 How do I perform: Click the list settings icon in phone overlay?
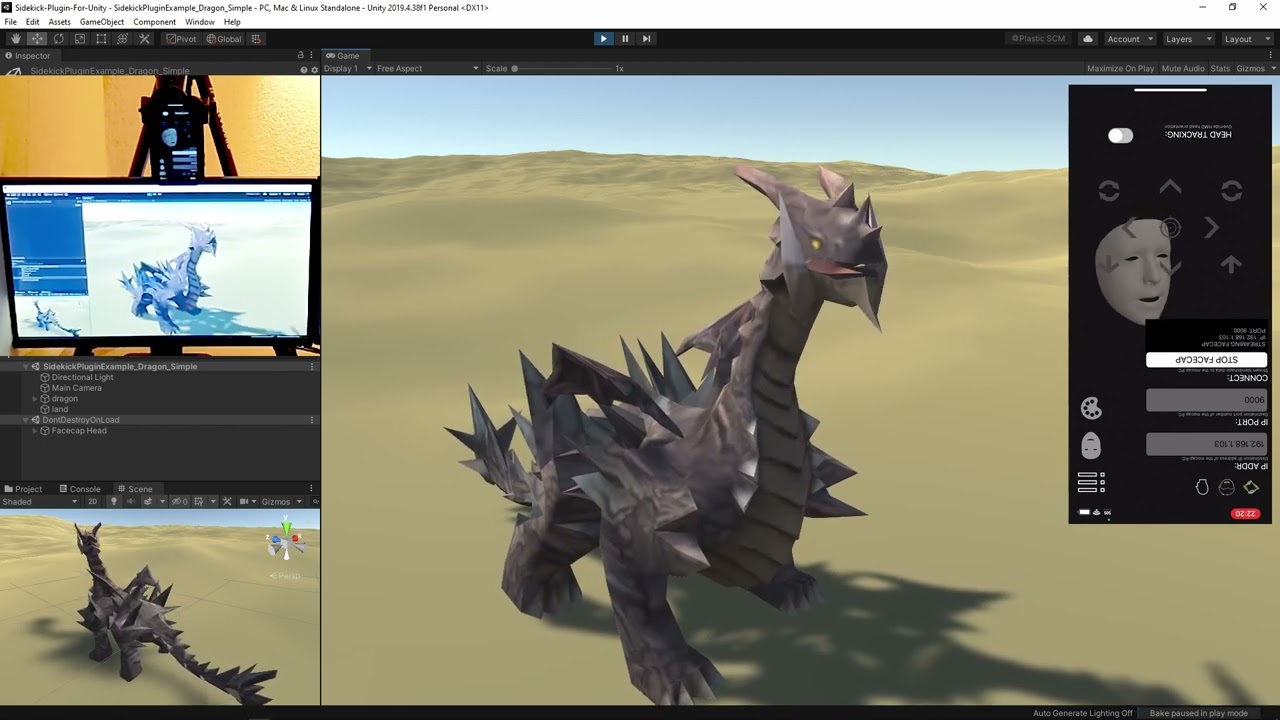1091,483
